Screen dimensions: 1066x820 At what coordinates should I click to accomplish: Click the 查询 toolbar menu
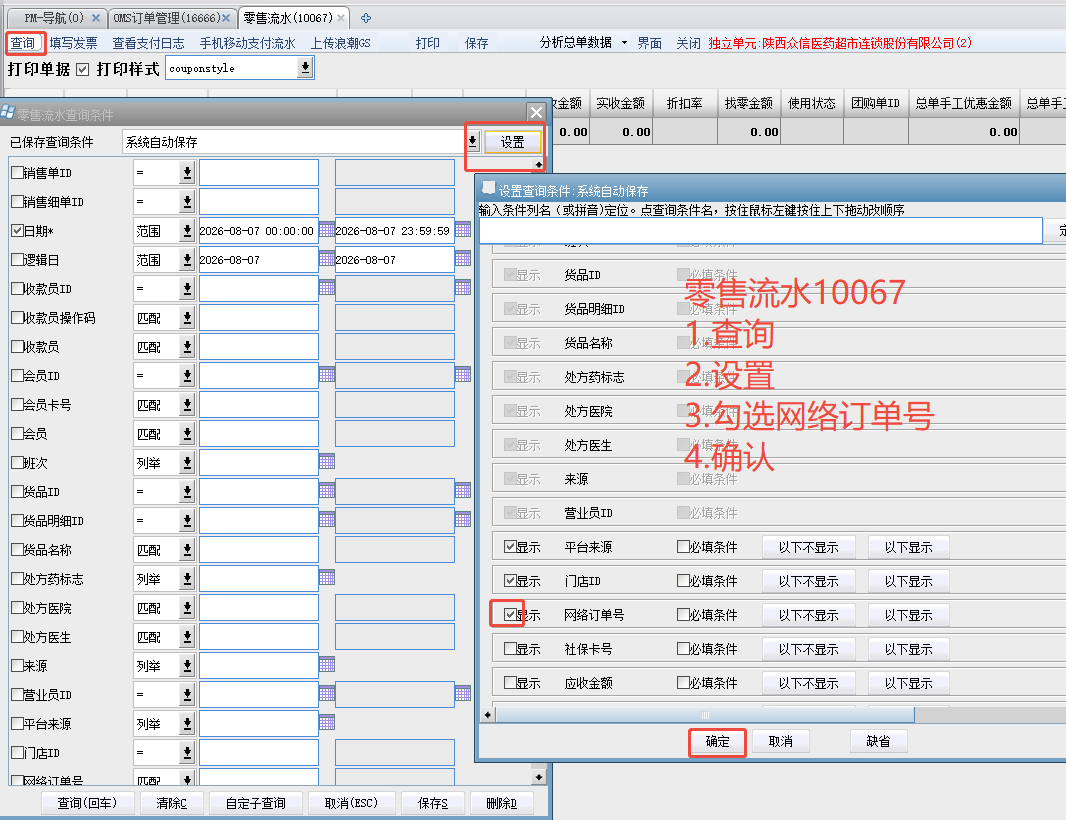22,43
